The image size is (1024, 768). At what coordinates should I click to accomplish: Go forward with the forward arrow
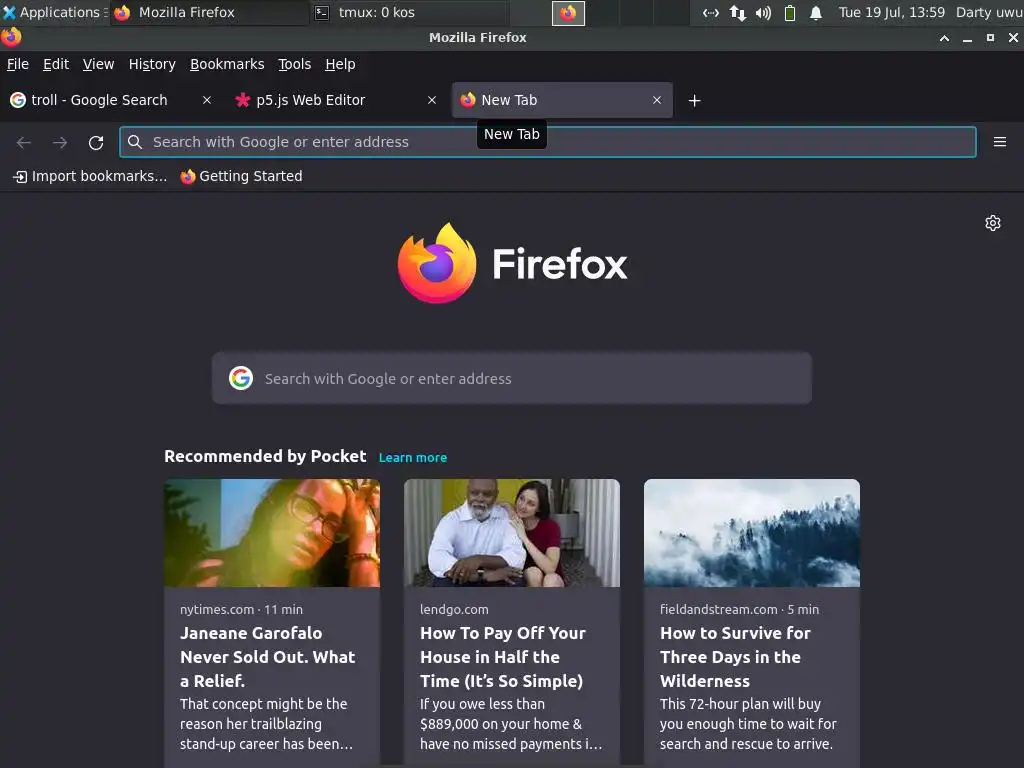(x=60, y=142)
